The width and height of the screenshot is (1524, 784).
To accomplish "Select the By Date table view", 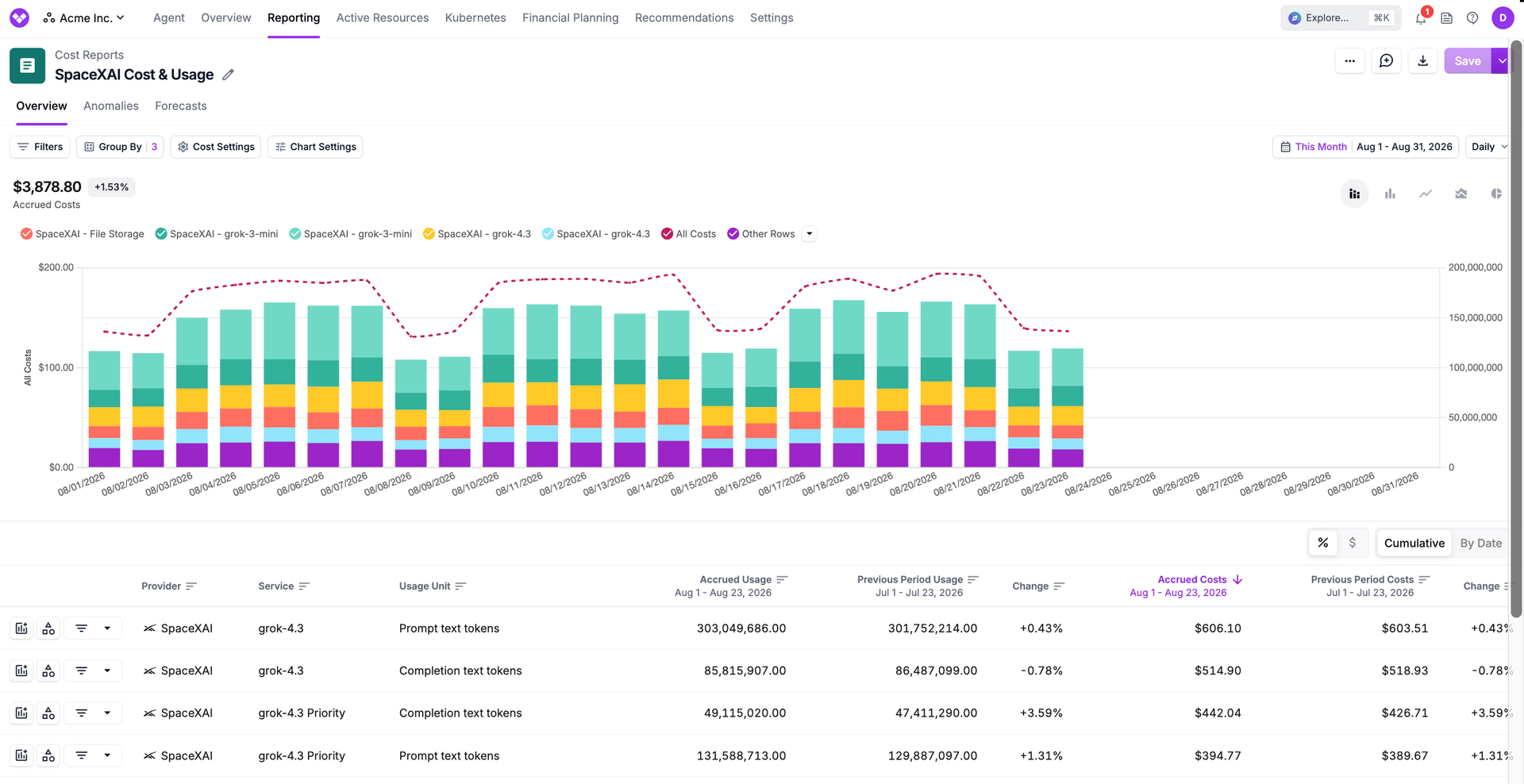I will click(x=1481, y=544).
